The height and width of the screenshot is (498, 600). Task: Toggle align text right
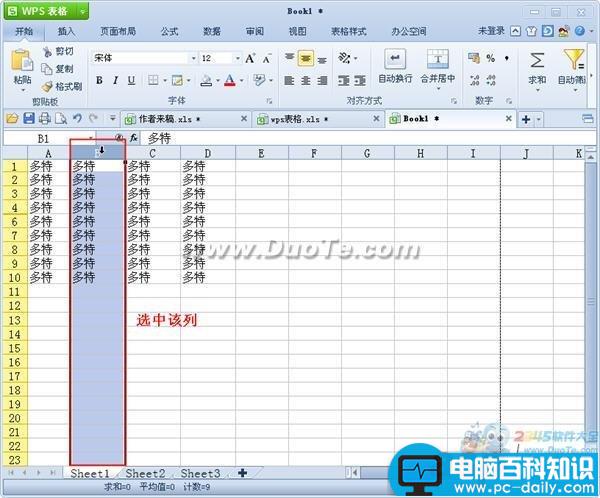click(x=322, y=80)
